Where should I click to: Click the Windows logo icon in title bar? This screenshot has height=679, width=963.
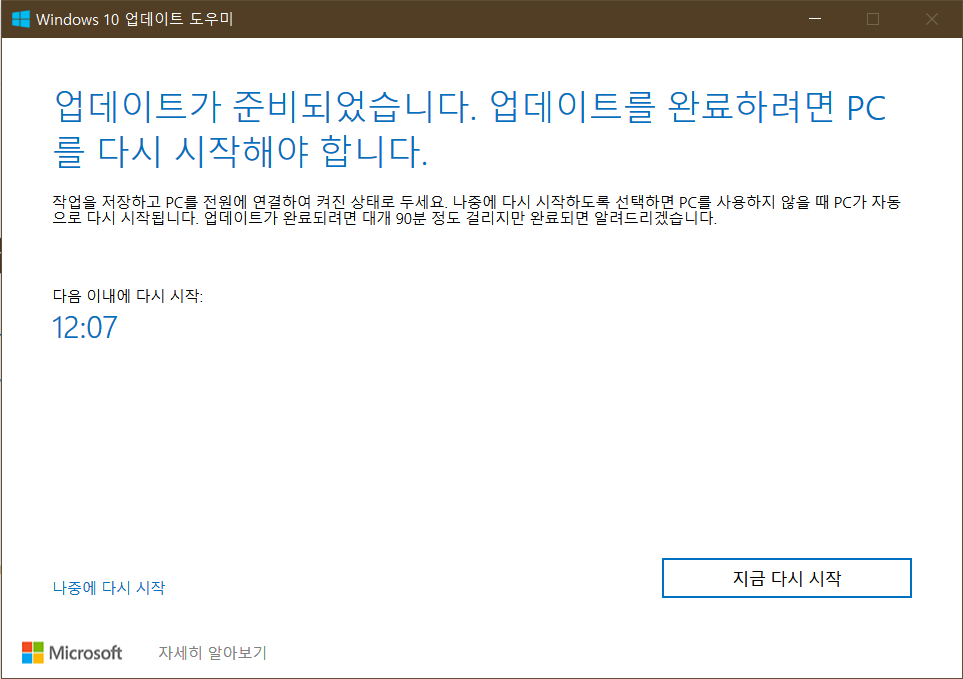(x=21, y=19)
